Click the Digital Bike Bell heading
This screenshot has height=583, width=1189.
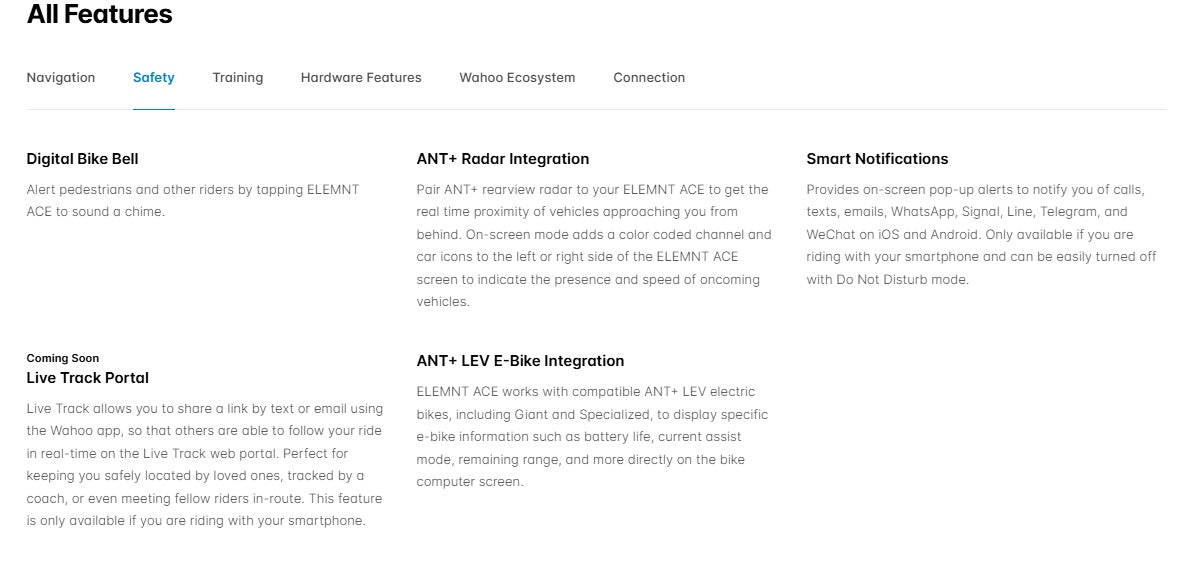[82, 159]
